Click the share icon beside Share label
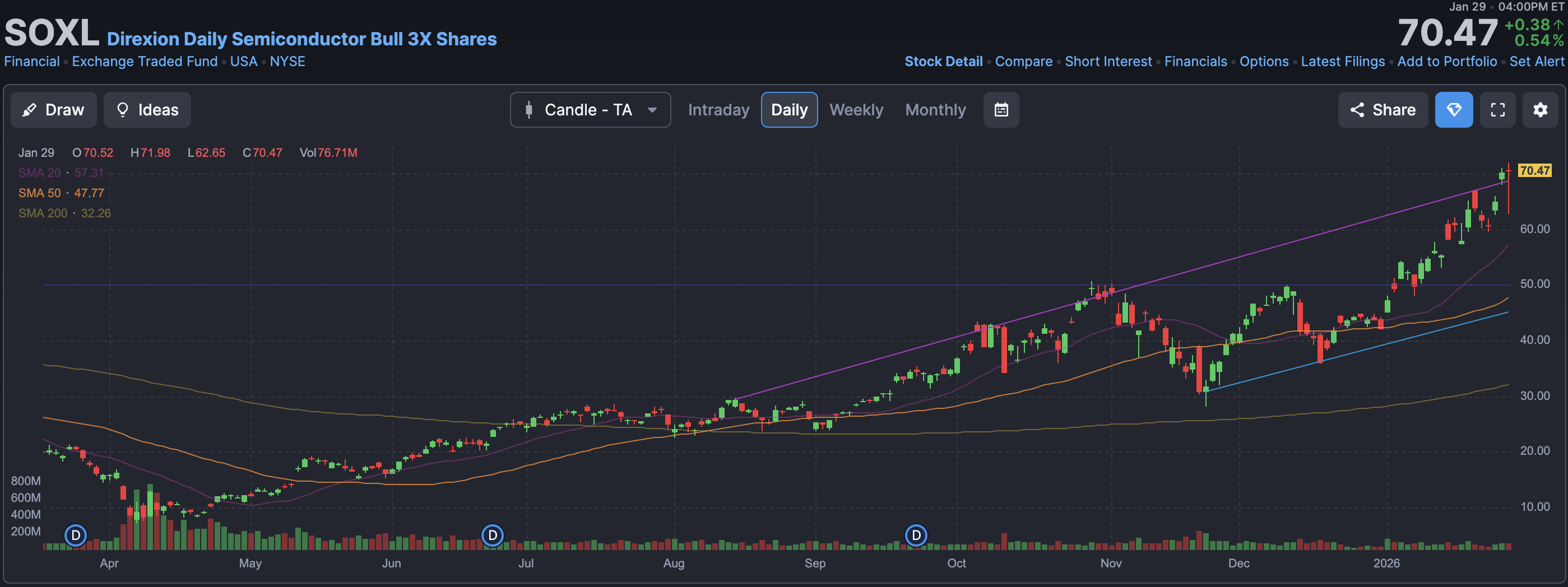The image size is (1568, 587). (x=1357, y=109)
